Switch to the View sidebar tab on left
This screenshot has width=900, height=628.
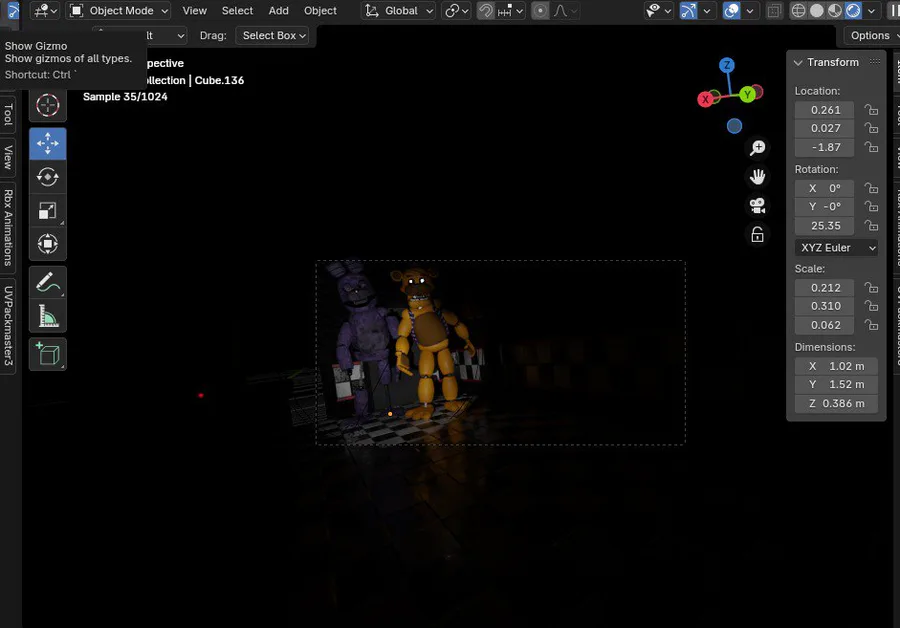(x=7, y=157)
